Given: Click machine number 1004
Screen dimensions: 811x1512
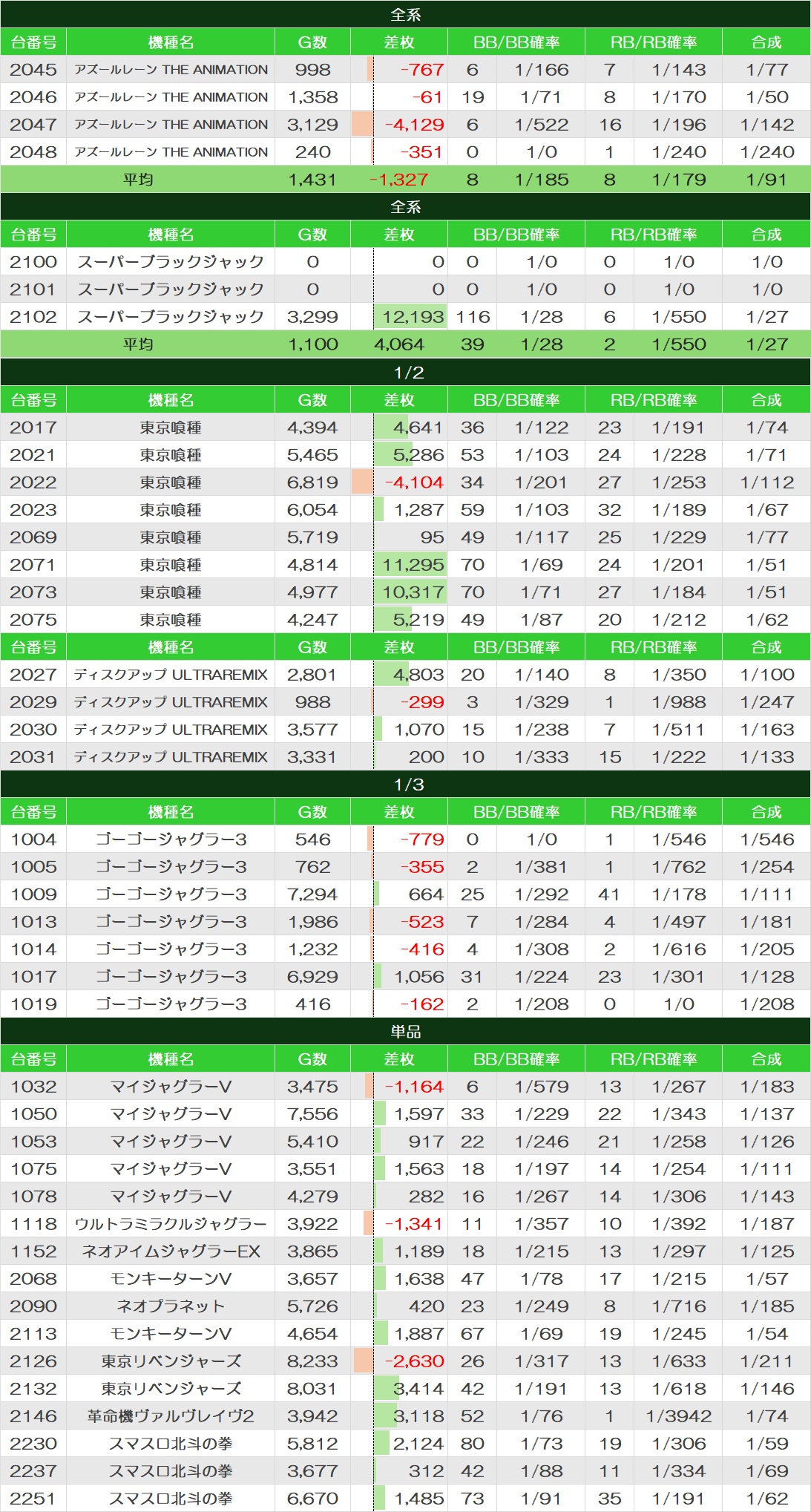Looking at the screenshot, I should click(33, 840).
